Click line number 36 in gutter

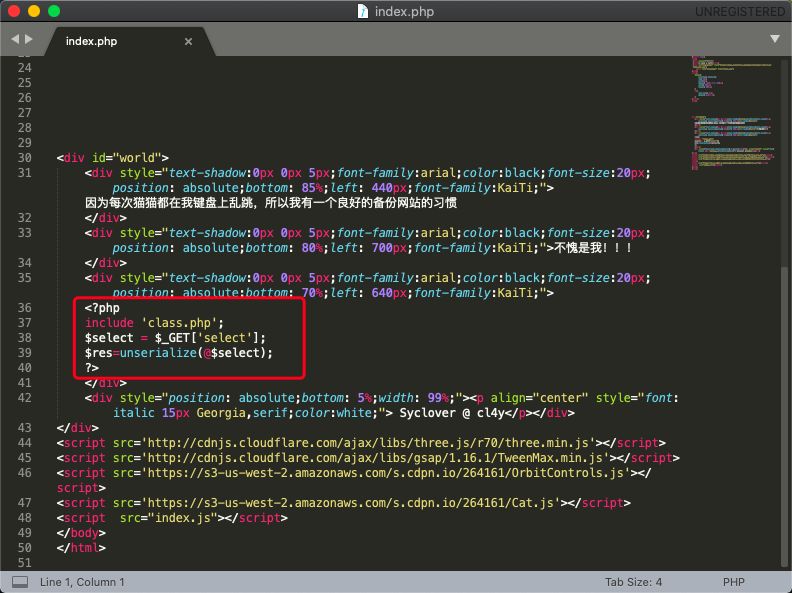pyautogui.click(x=25, y=308)
